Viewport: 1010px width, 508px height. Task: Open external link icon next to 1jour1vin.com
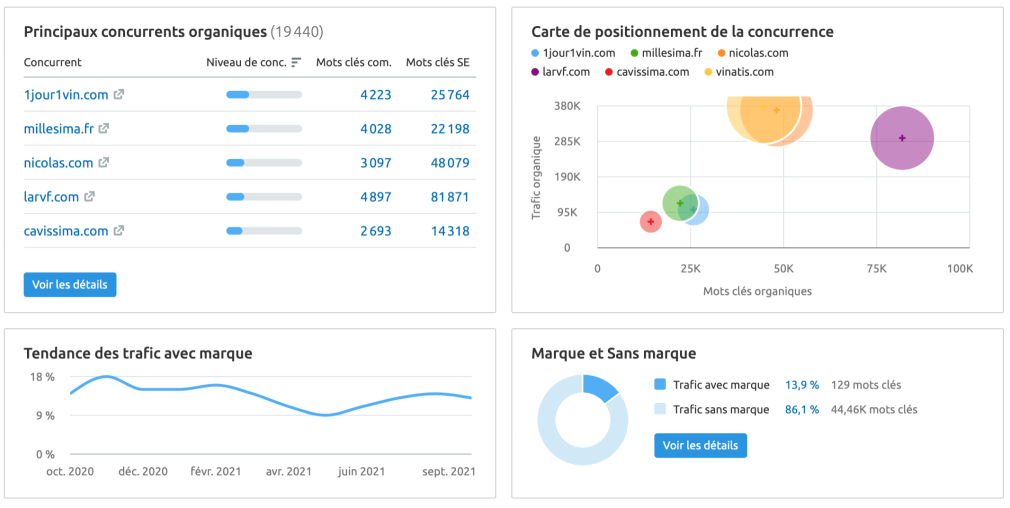point(119,95)
